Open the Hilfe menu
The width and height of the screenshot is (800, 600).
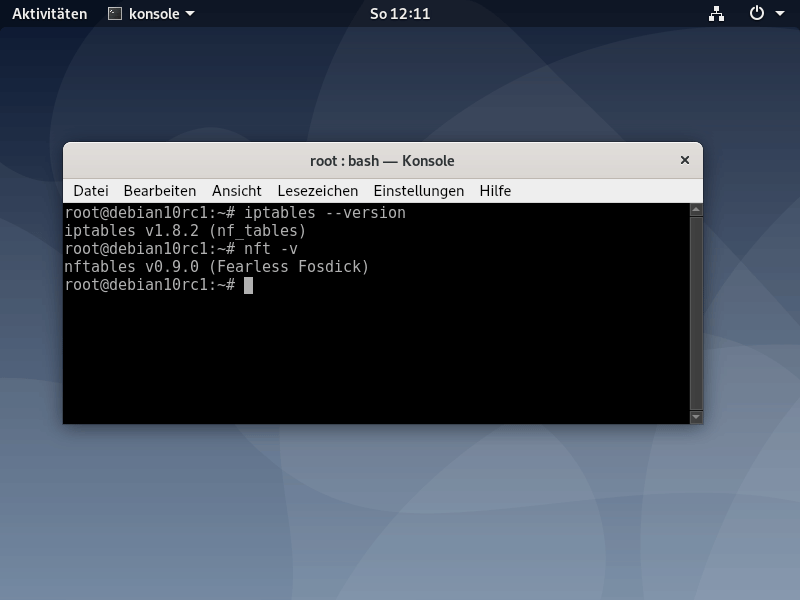(x=496, y=190)
